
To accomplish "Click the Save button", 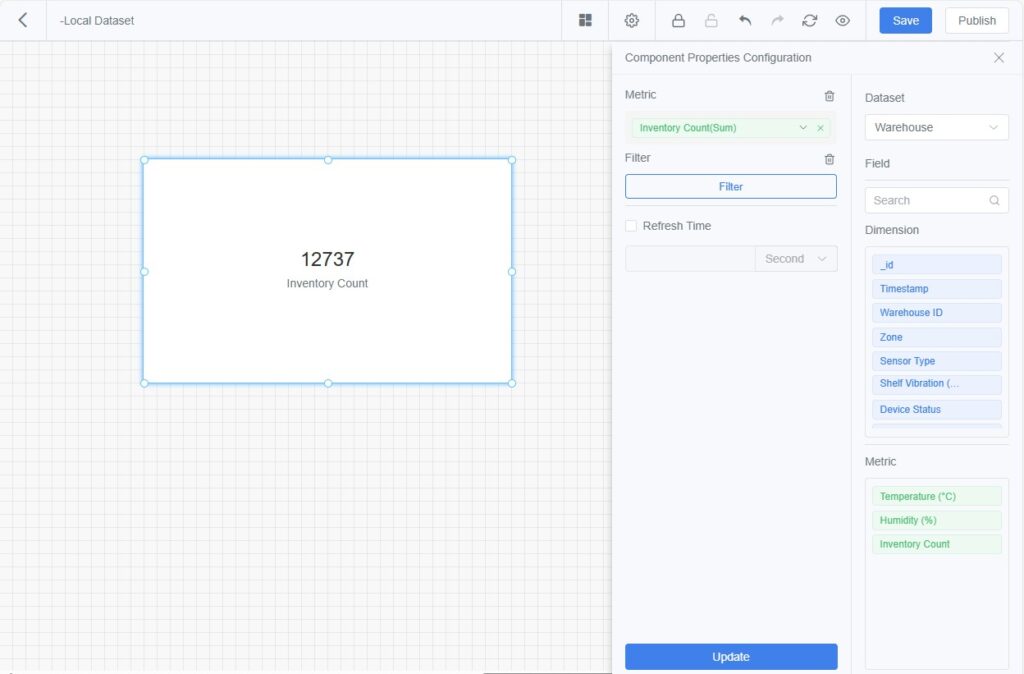I will (905, 20).
